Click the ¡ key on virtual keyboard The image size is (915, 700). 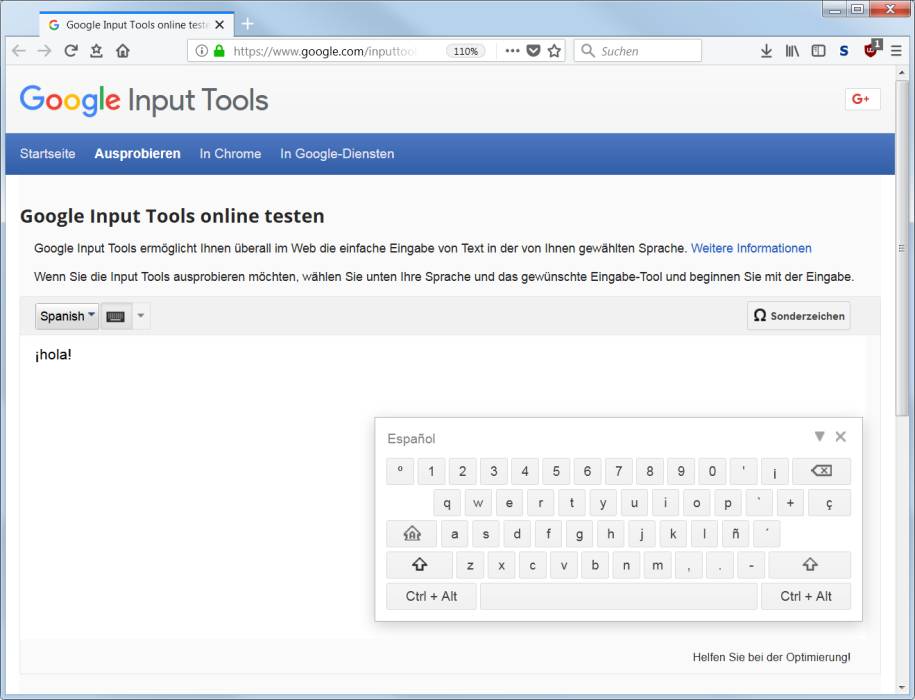coord(774,471)
